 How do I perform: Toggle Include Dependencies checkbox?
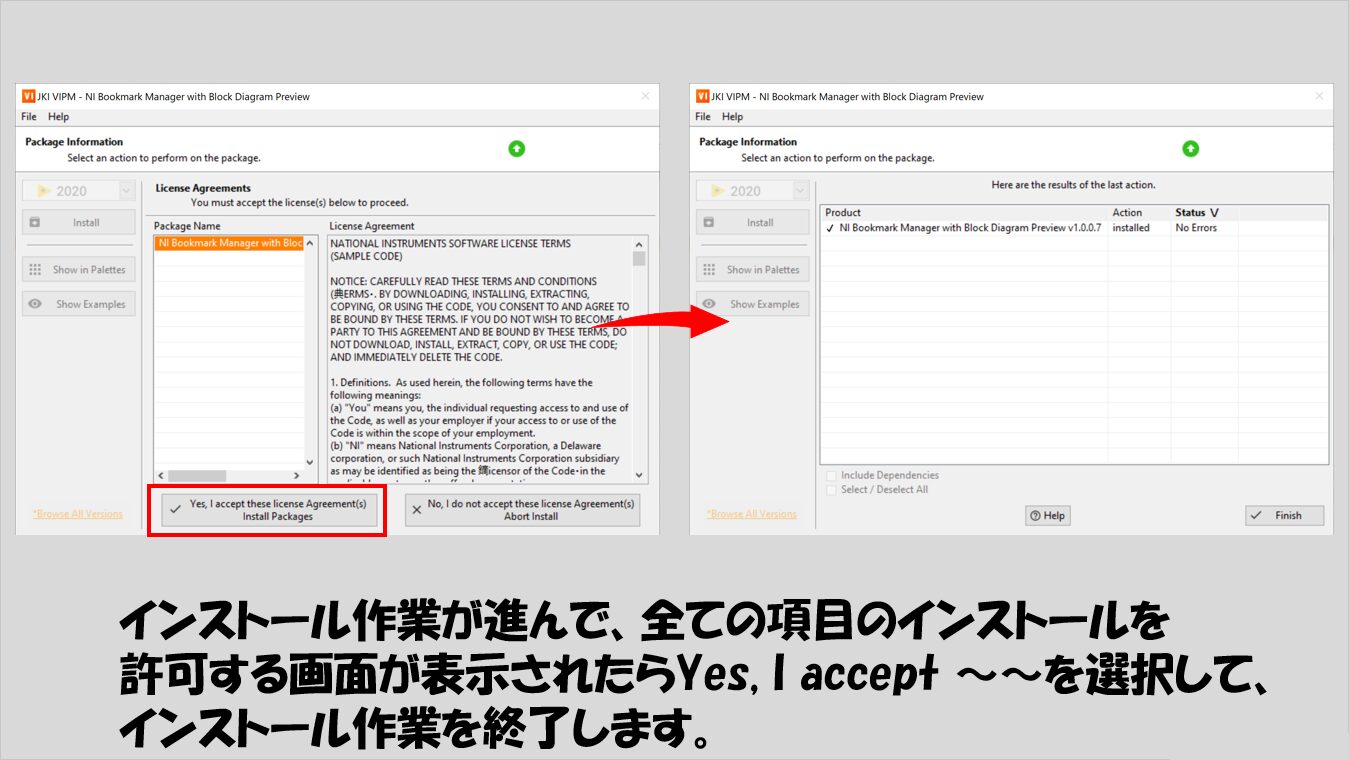pos(831,476)
